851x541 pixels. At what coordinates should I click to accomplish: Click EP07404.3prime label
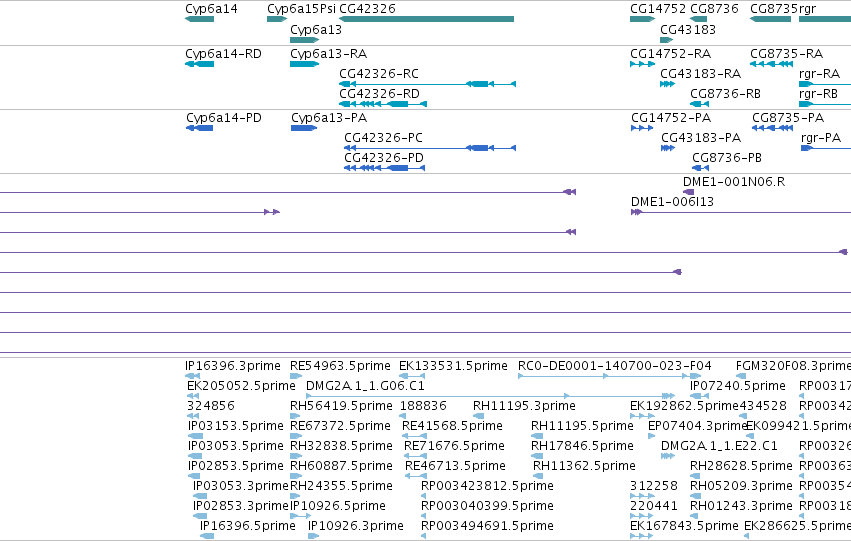[x=698, y=426]
